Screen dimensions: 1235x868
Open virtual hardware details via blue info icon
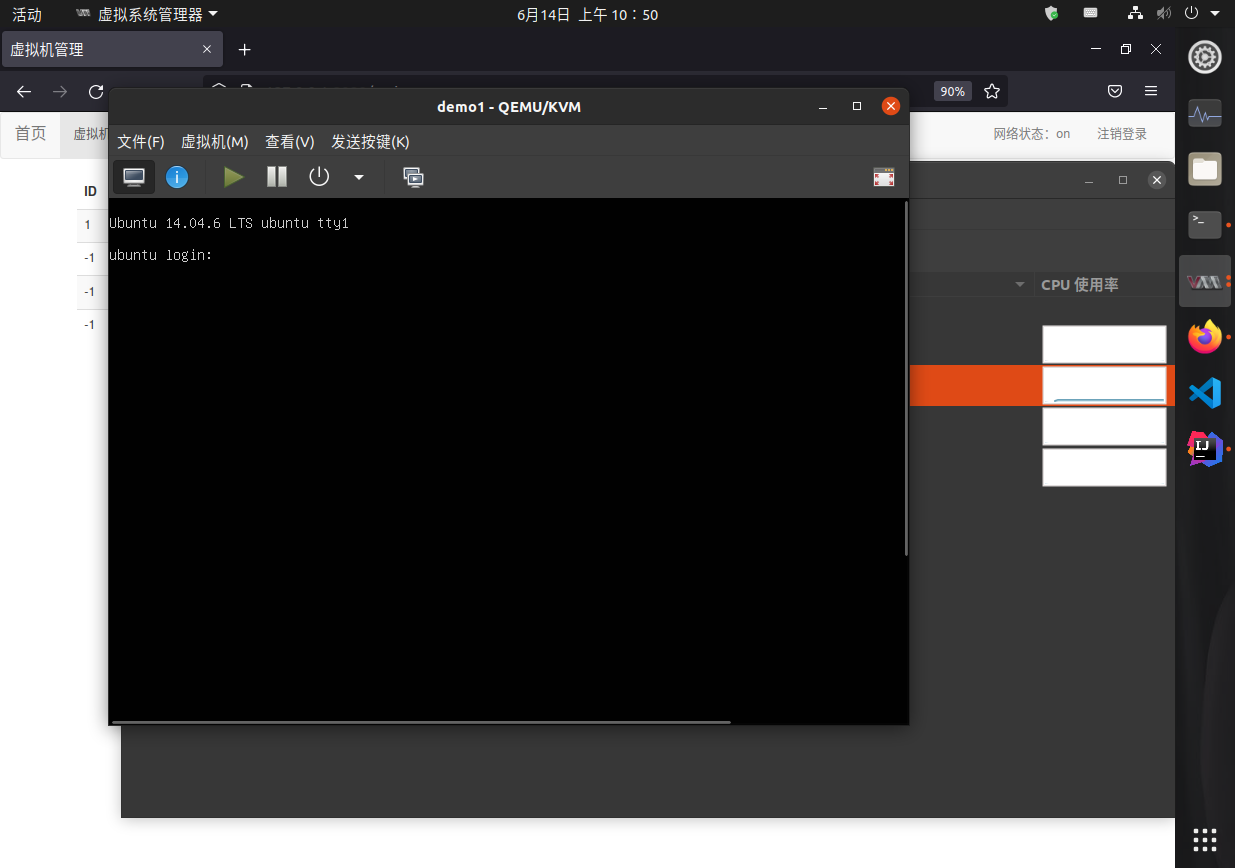pos(177,177)
